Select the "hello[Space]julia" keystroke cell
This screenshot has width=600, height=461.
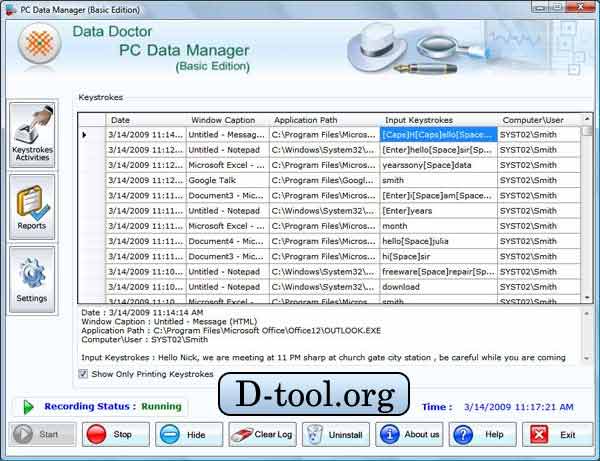tap(439, 241)
